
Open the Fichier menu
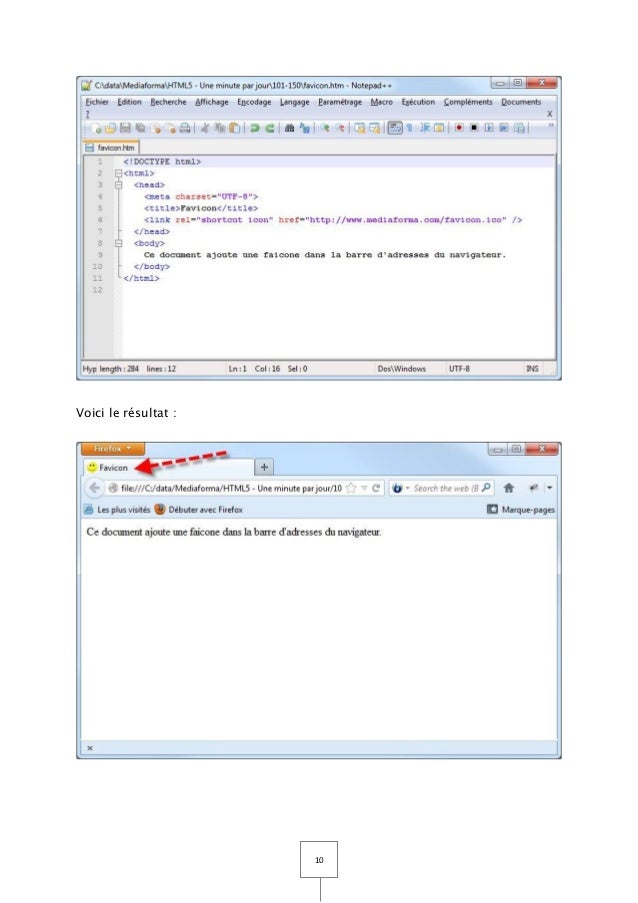97,102
